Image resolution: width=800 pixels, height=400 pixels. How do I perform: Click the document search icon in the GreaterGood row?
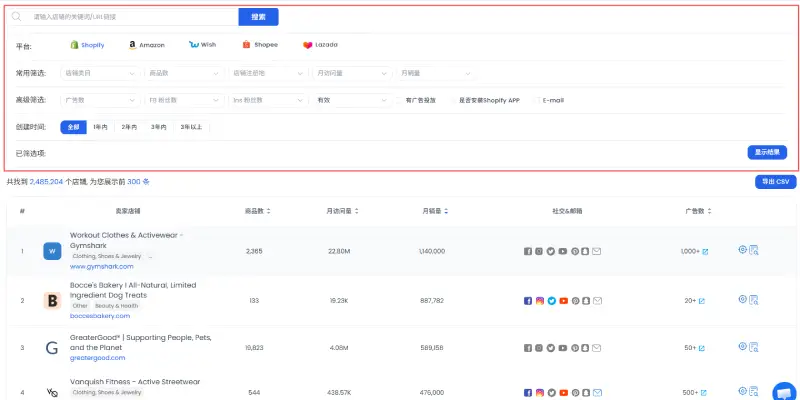pyautogui.click(x=754, y=347)
